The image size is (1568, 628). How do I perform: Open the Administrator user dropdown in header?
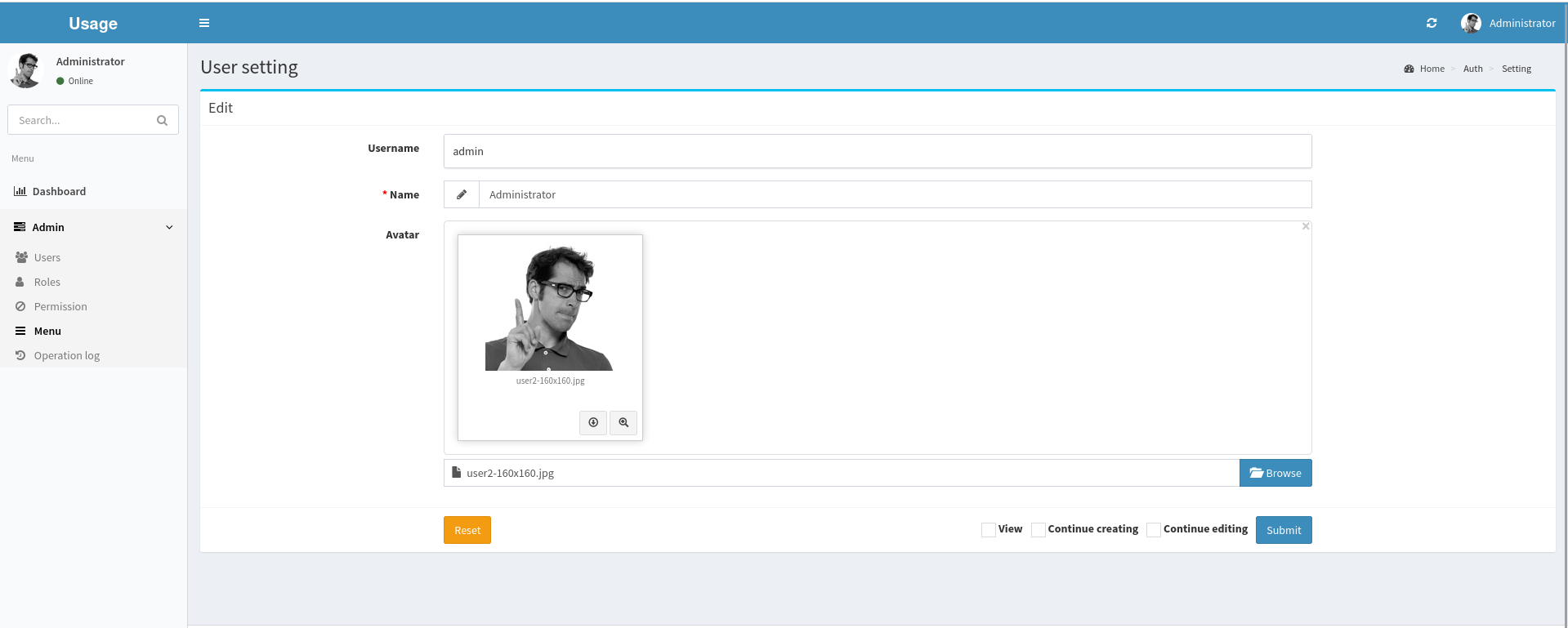(1521, 23)
